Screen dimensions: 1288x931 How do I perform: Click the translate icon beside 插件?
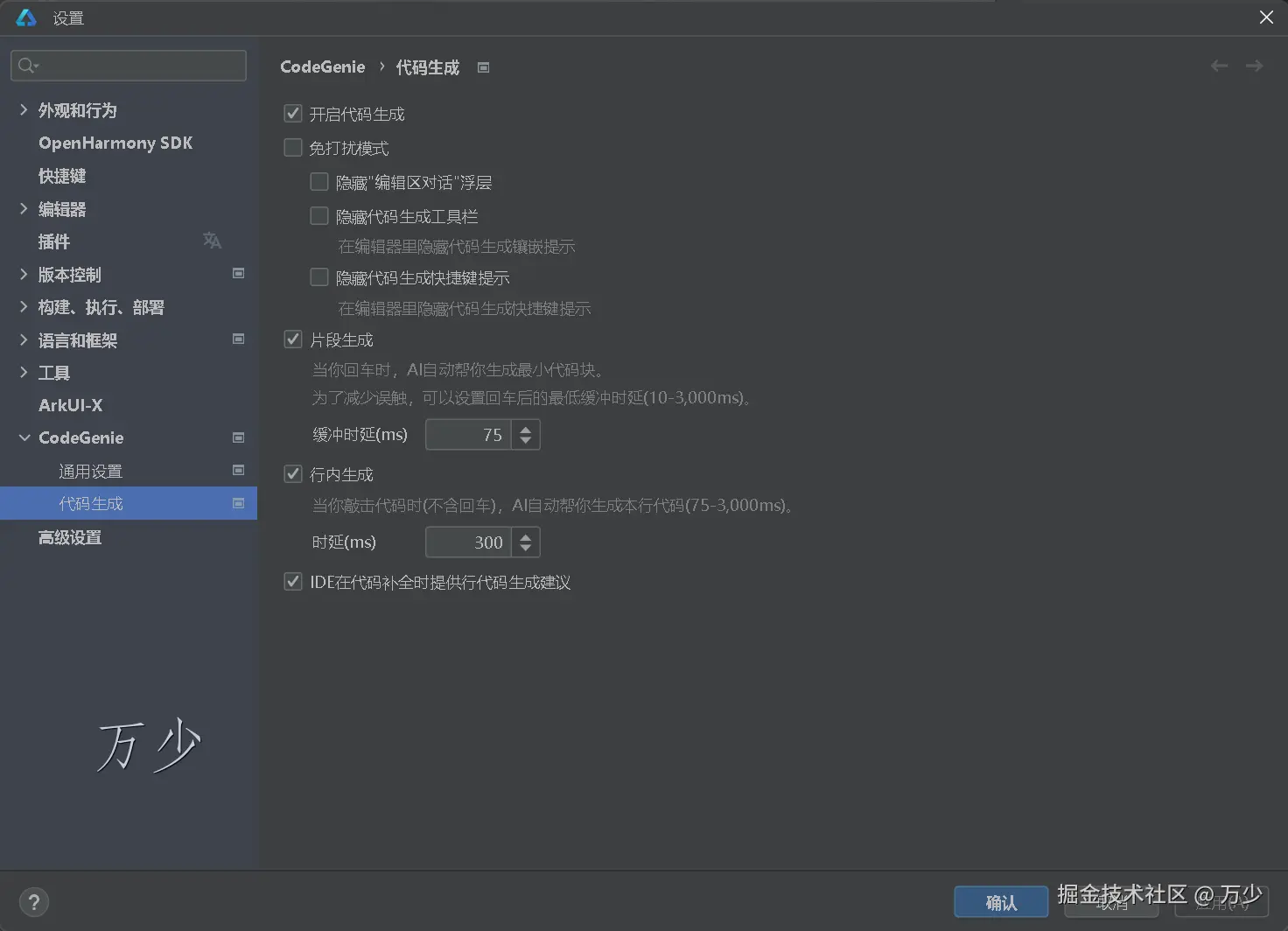(212, 241)
